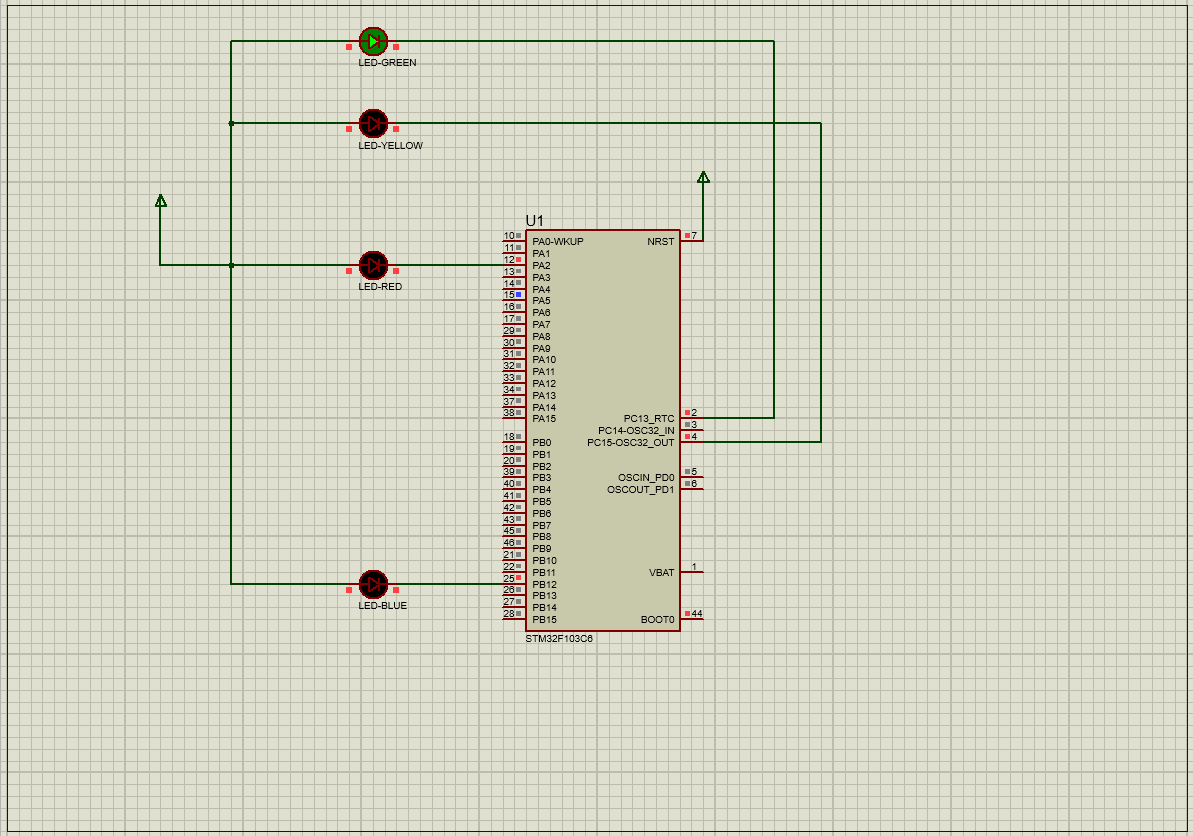The image size is (1193, 836).
Task: Click the LED-RED label text
Action: coord(380,287)
